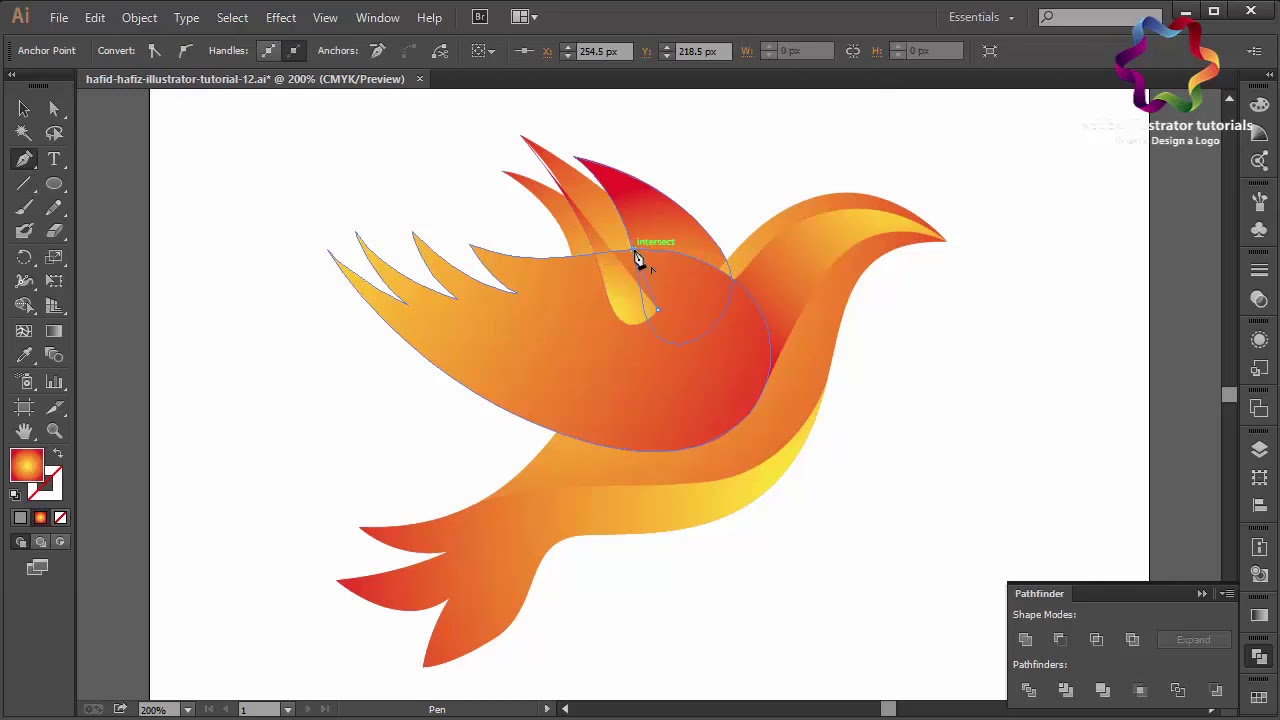
Task: Select the Magic Wand tool
Action: point(24,133)
